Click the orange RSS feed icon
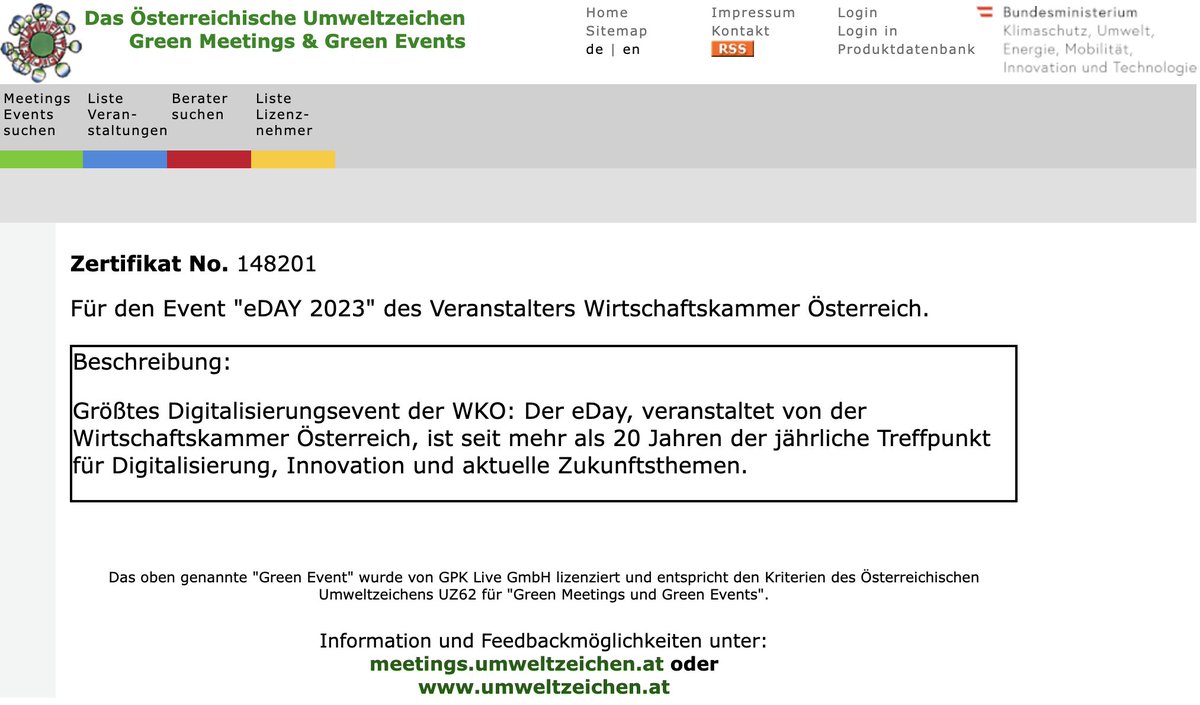This screenshot has height=705, width=1200. [732, 49]
